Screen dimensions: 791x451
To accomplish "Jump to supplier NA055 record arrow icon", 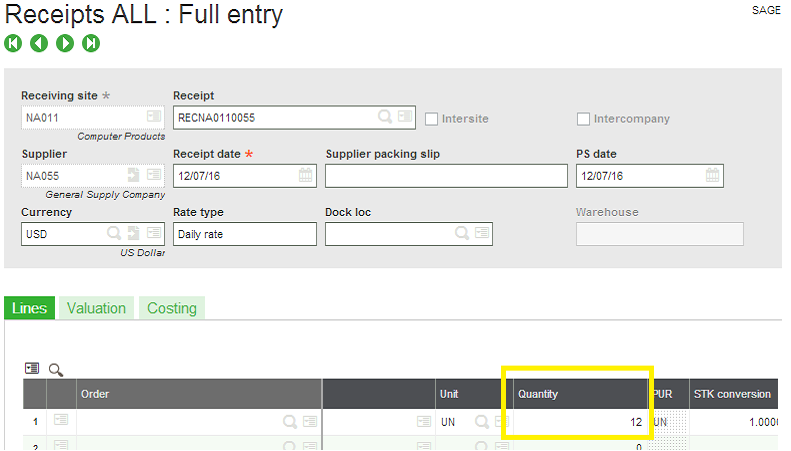I will click(x=133, y=175).
